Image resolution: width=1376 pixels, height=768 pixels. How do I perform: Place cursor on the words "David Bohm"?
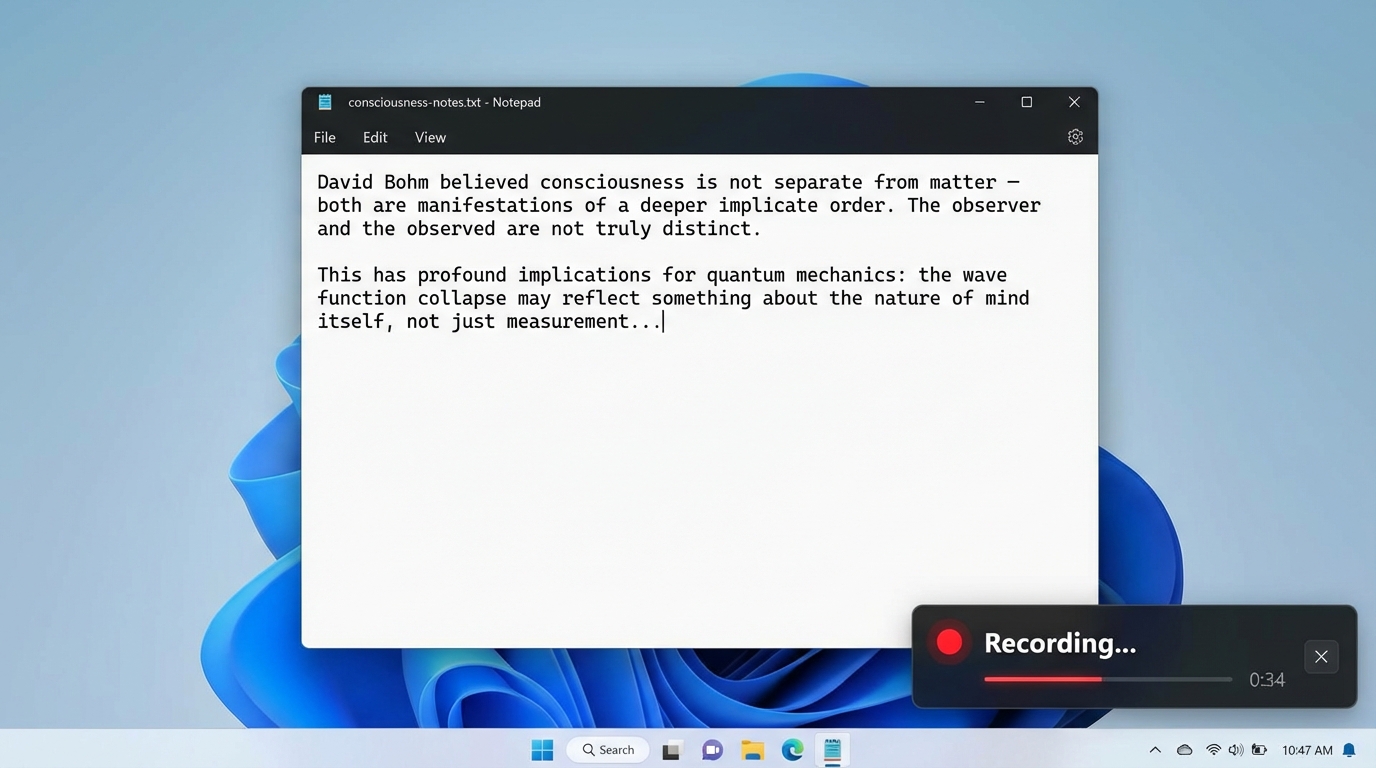click(373, 182)
